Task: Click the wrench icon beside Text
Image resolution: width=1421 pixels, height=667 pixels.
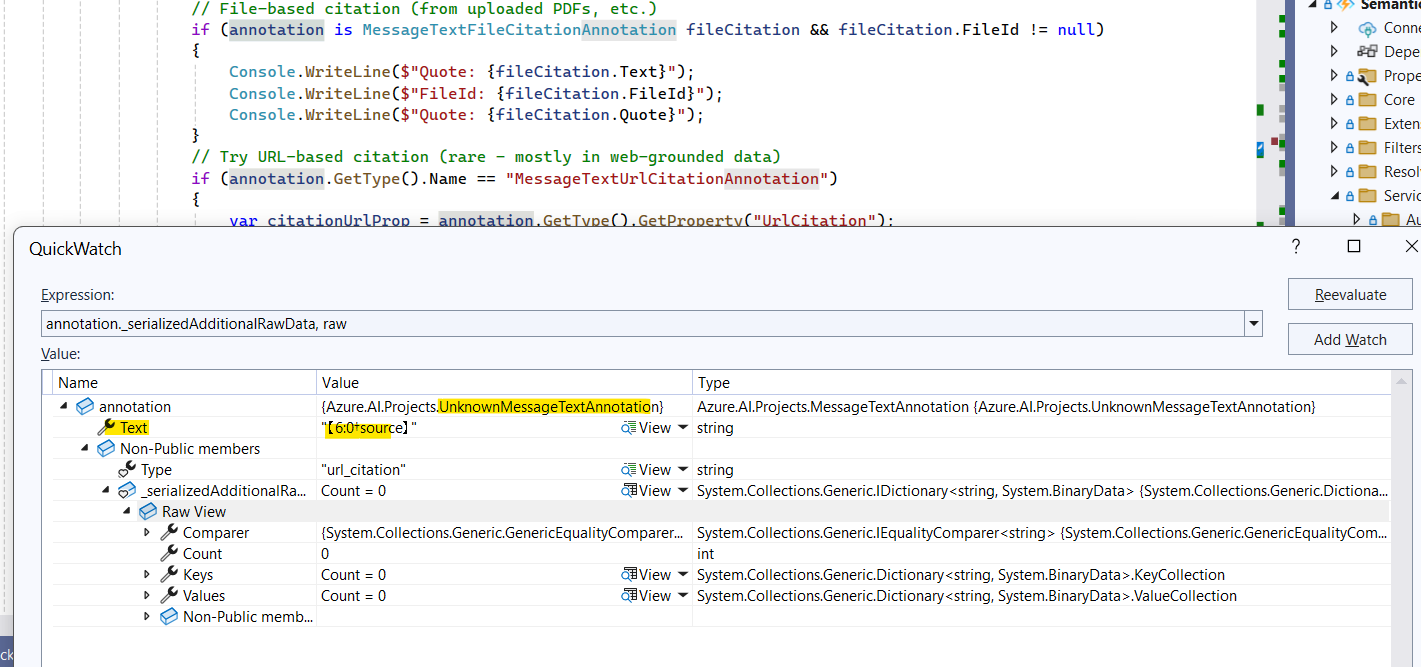Action: point(106,427)
